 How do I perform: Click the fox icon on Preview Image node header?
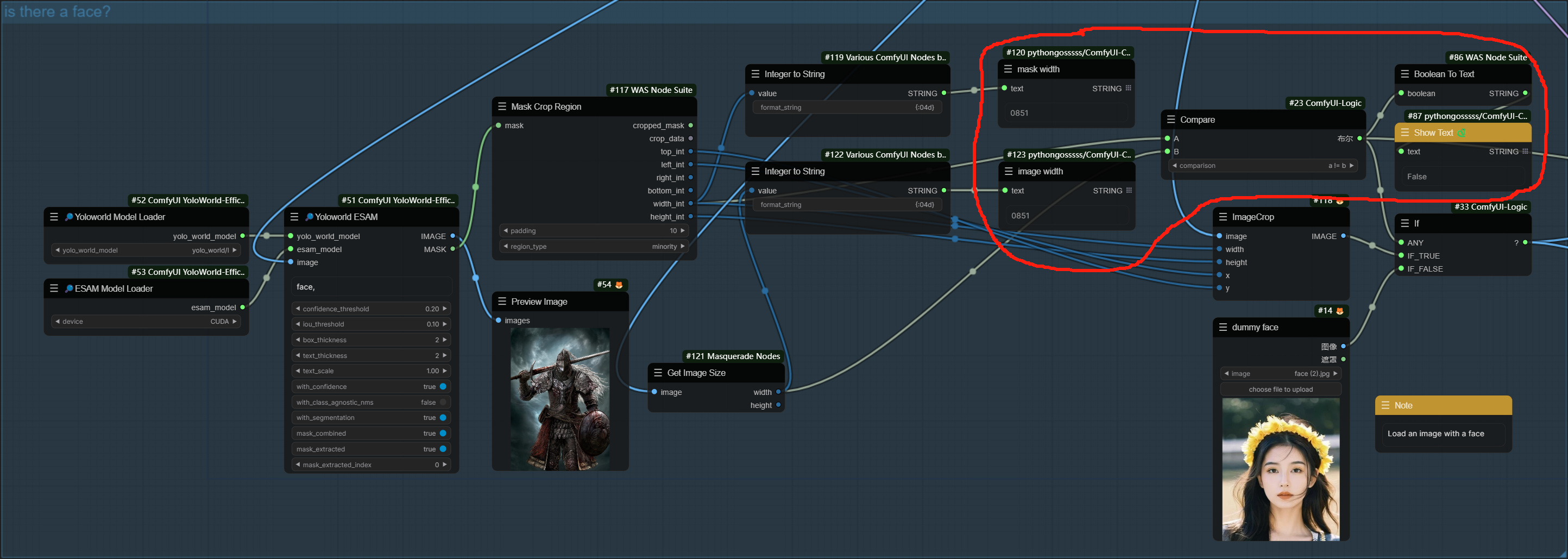click(619, 284)
